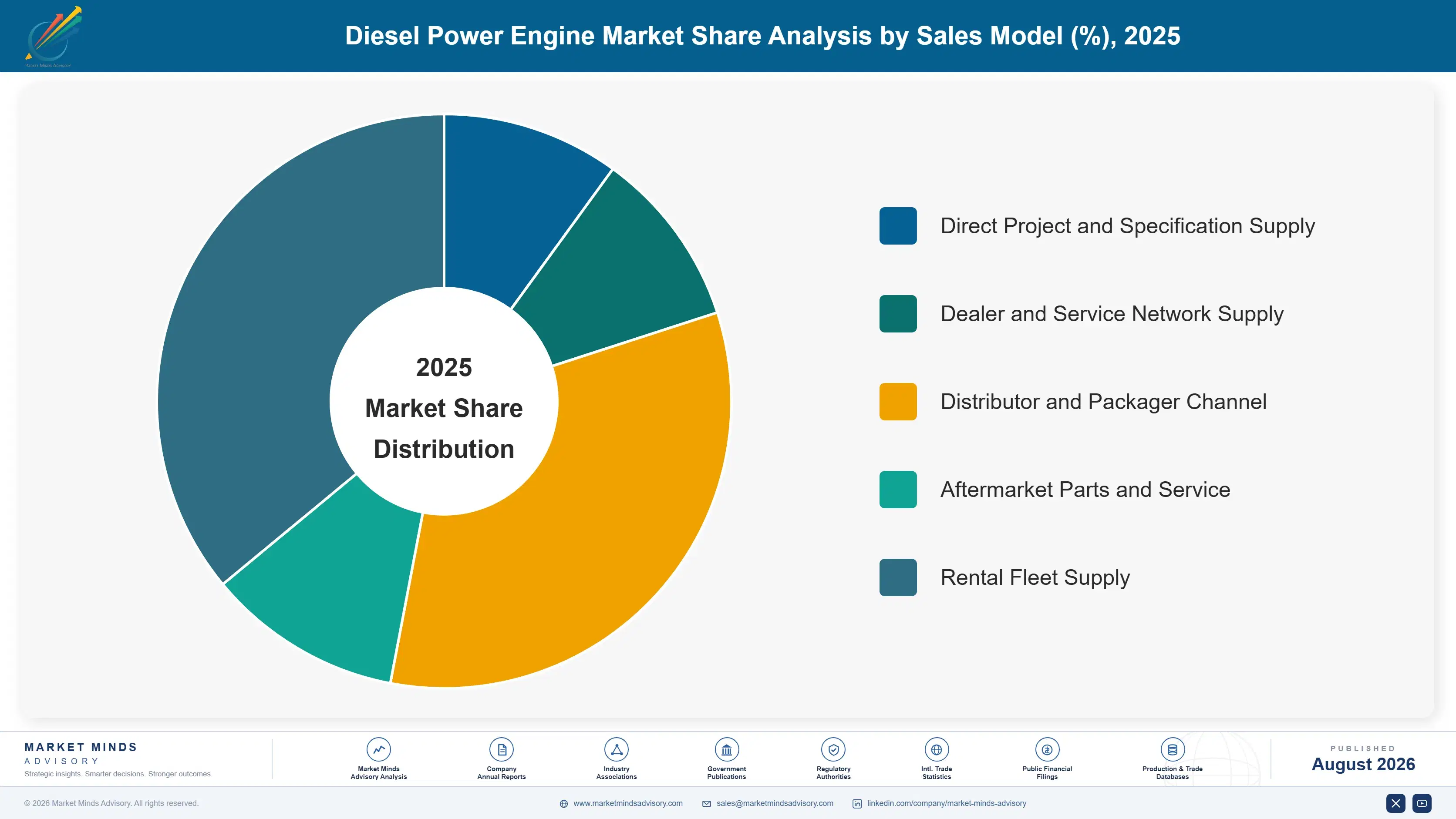1456x819 pixels.
Task: Click the 'Government Publications' source label
Action: coord(726,773)
